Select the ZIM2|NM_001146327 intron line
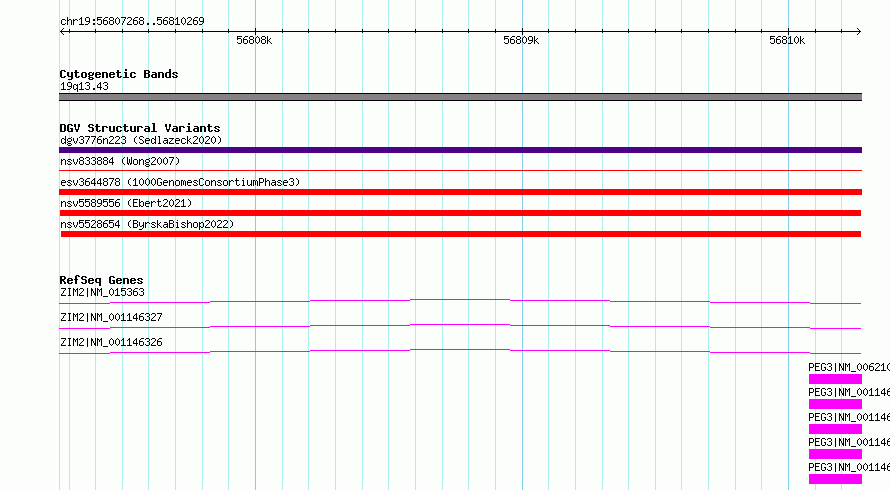This screenshot has height=490, width=890. 460,326
